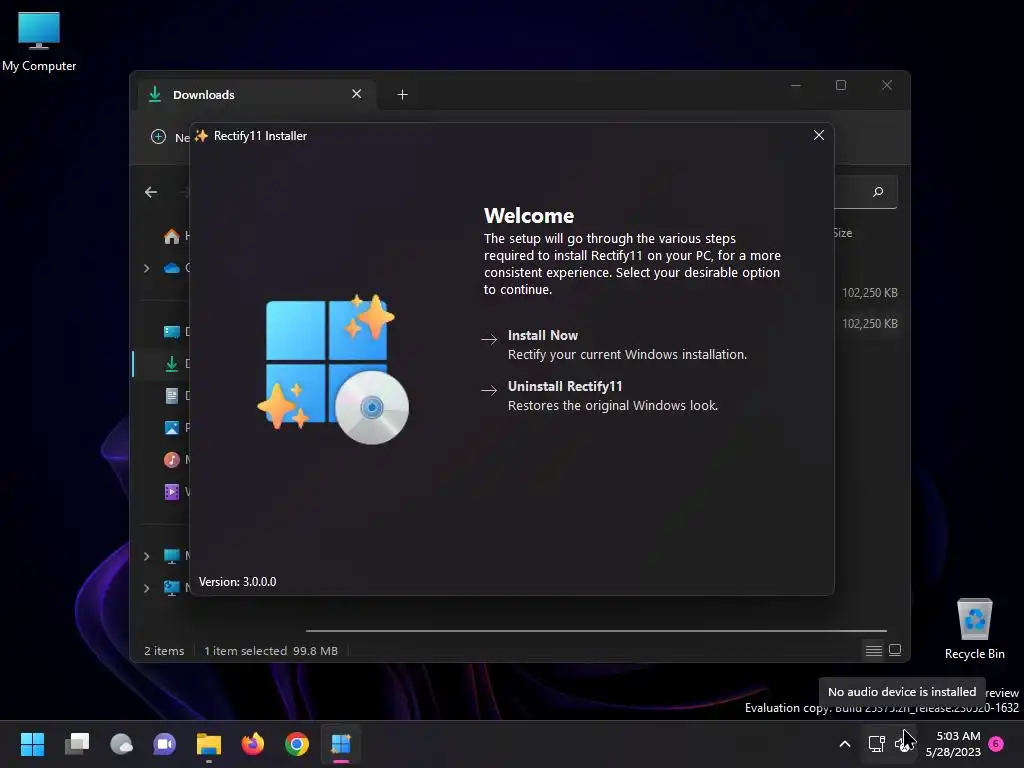The height and width of the screenshot is (768, 1024).
Task: Add a new File Explorer tab
Action: [x=402, y=95]
